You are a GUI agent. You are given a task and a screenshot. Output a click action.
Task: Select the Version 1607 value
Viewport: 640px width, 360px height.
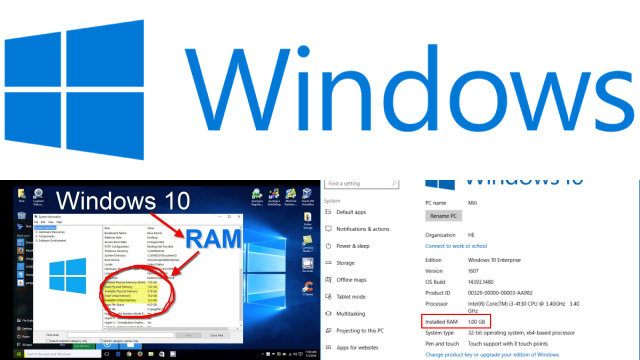[473, 271]
